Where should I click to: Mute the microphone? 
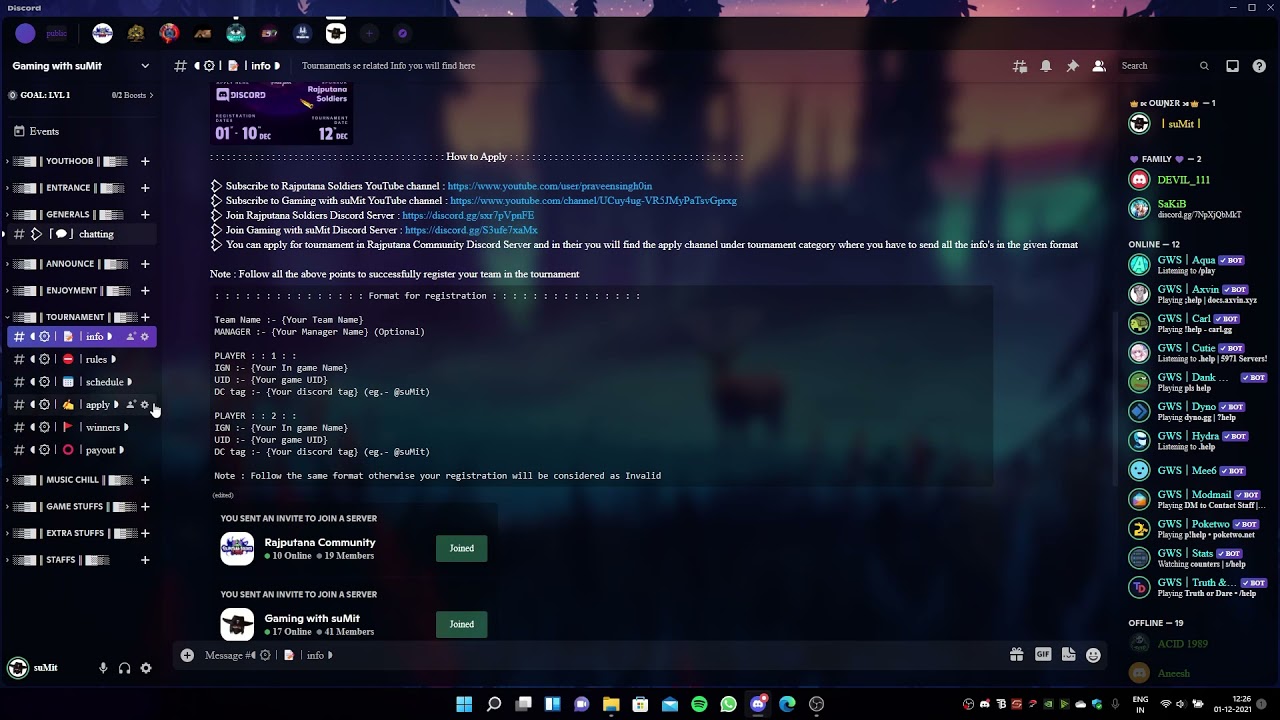103,668
